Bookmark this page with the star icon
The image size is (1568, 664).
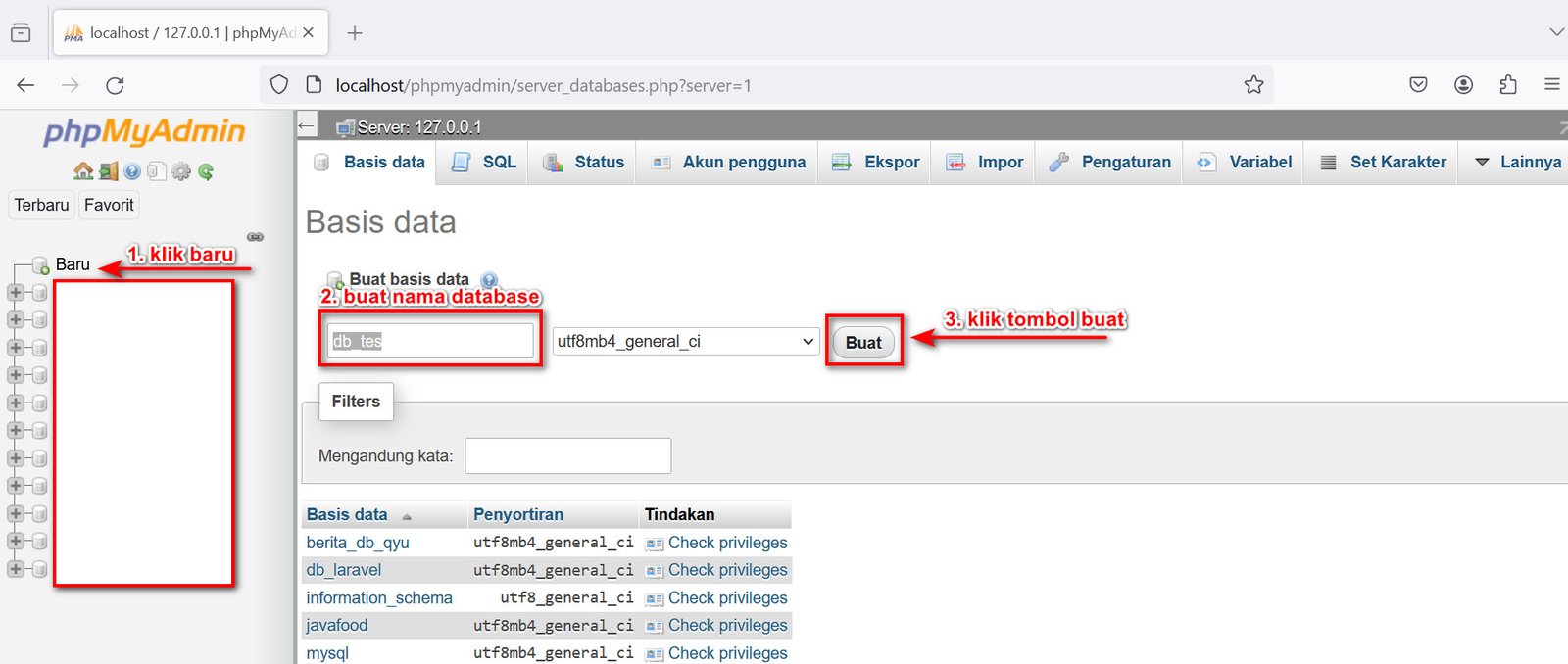(x=1253, y=85)
